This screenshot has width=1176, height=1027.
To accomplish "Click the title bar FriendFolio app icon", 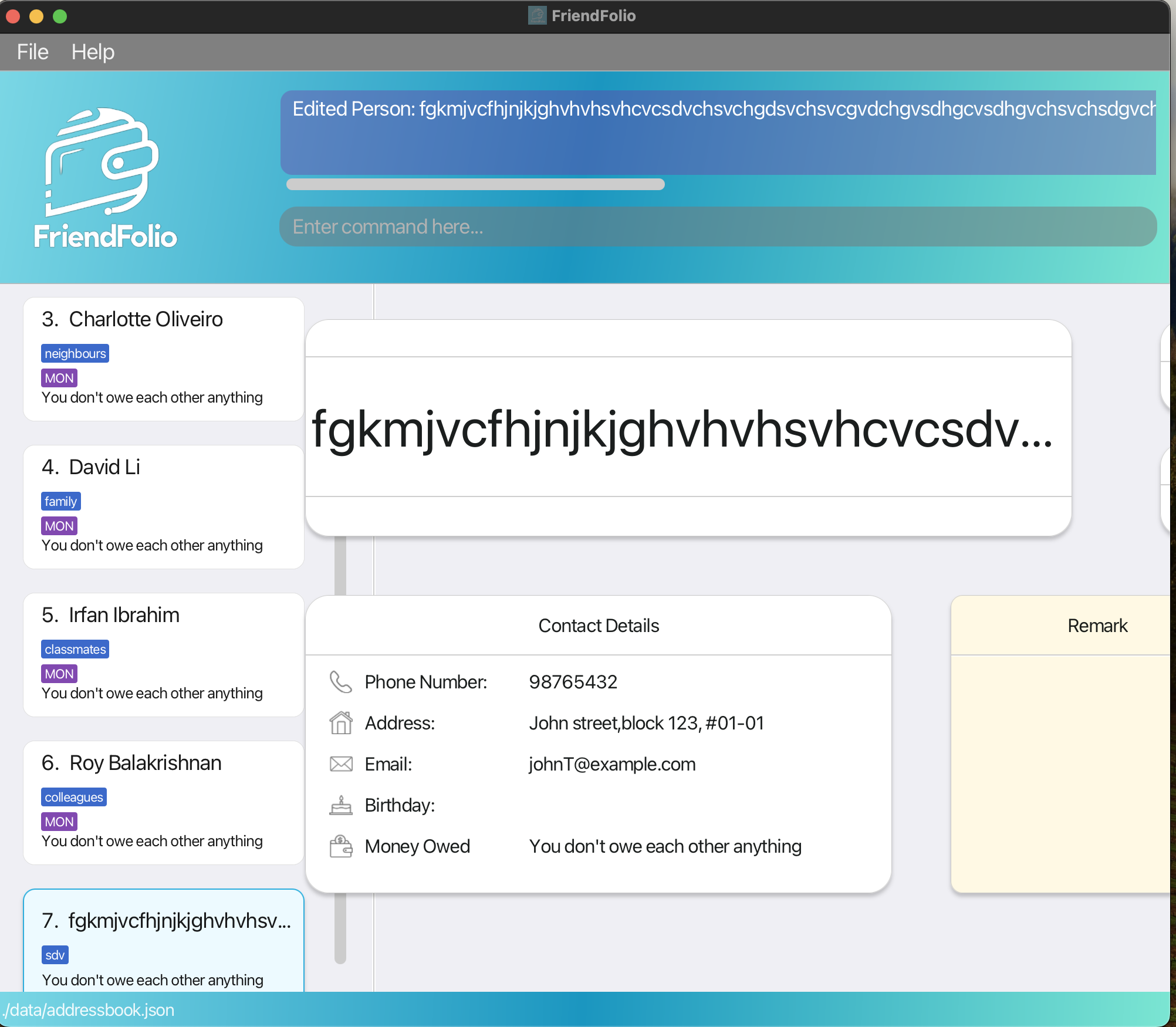I will (537, 15).
